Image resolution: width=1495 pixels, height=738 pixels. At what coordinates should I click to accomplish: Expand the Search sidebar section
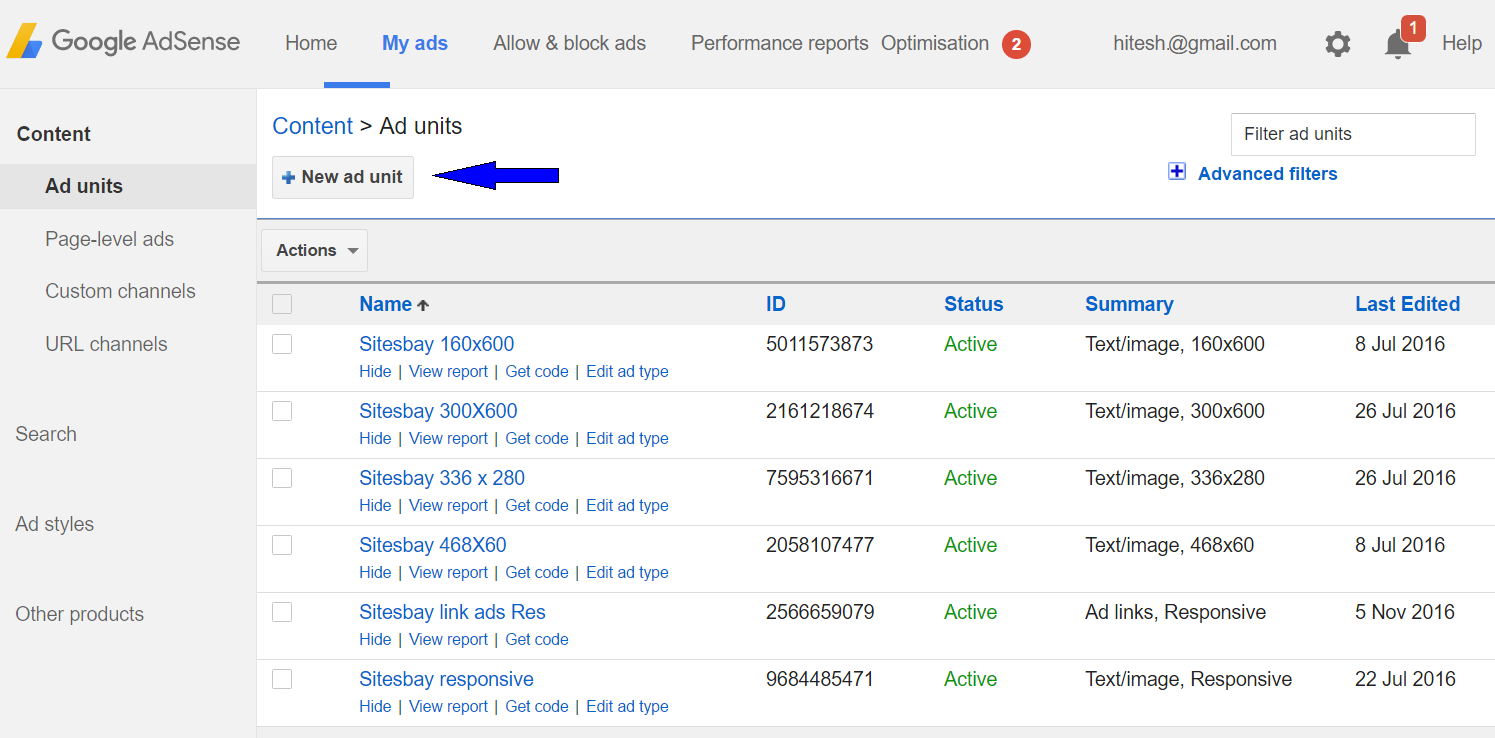pyautogui.click(x=46, y=434)
